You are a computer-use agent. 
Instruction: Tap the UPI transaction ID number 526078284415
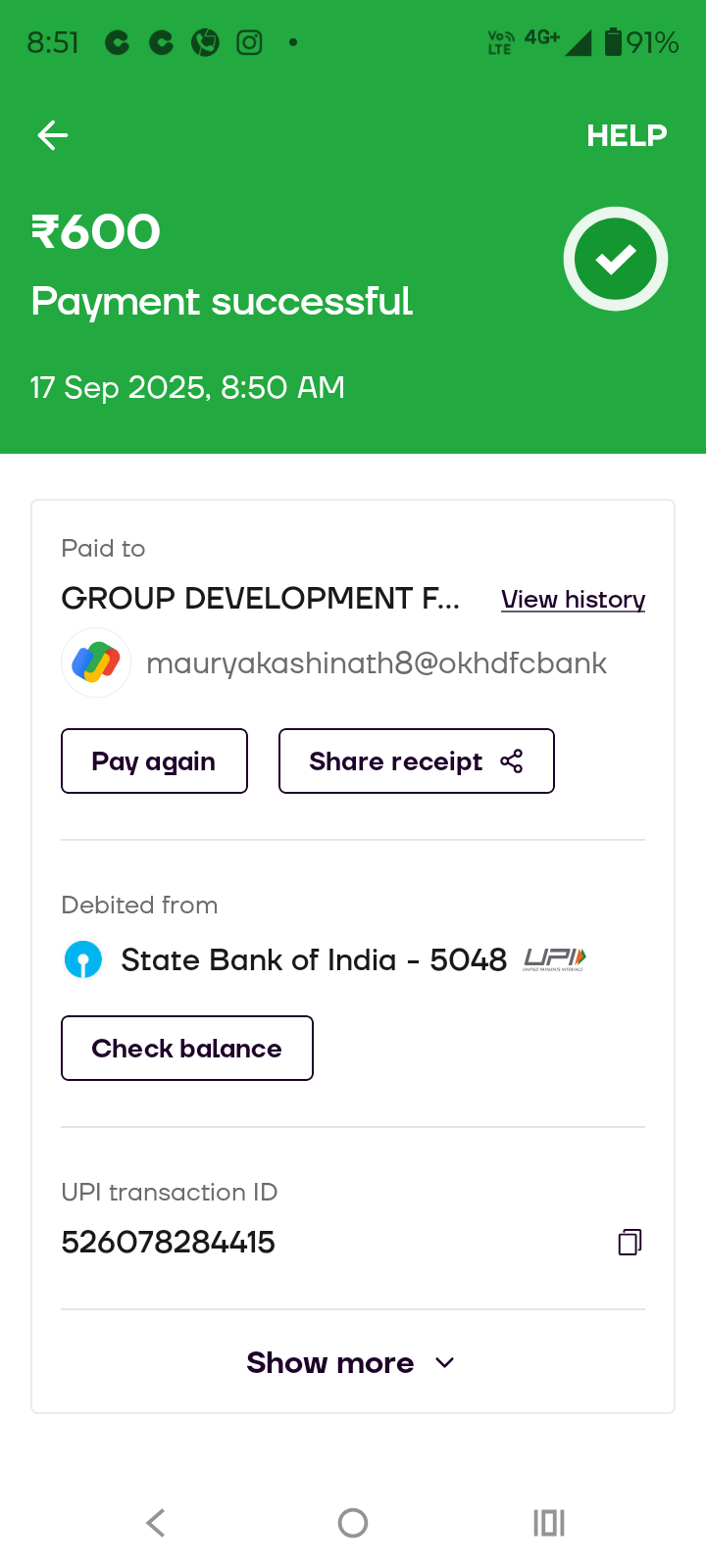tap(169, 1243)
